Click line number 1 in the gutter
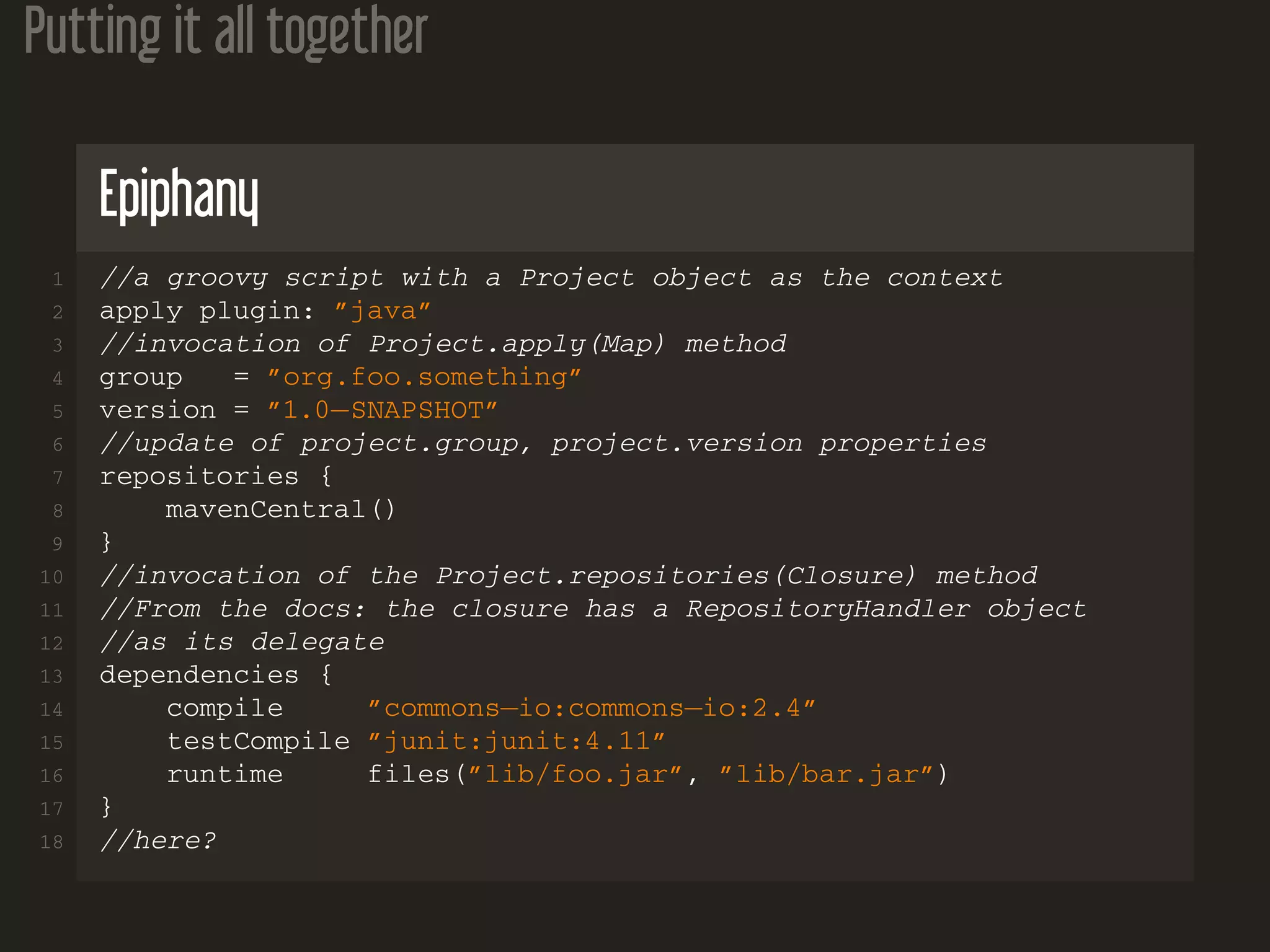Viewport: 1270px width, 952px height. click(x=57, y=280)
